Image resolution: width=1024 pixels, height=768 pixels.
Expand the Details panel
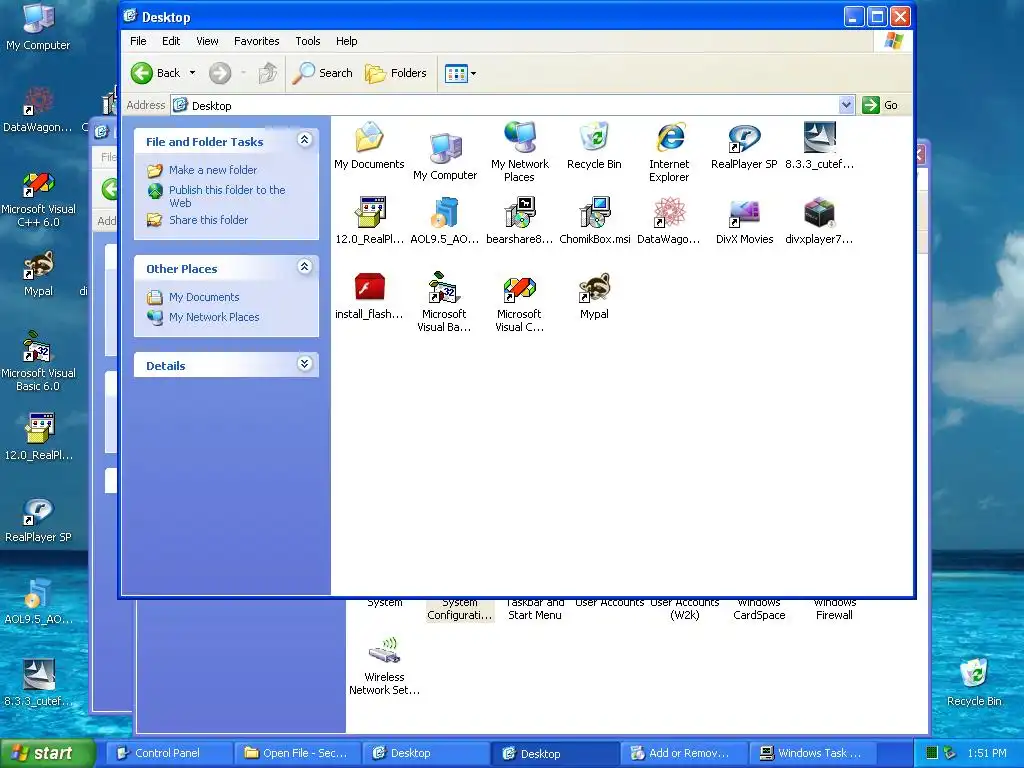(304, 364)
